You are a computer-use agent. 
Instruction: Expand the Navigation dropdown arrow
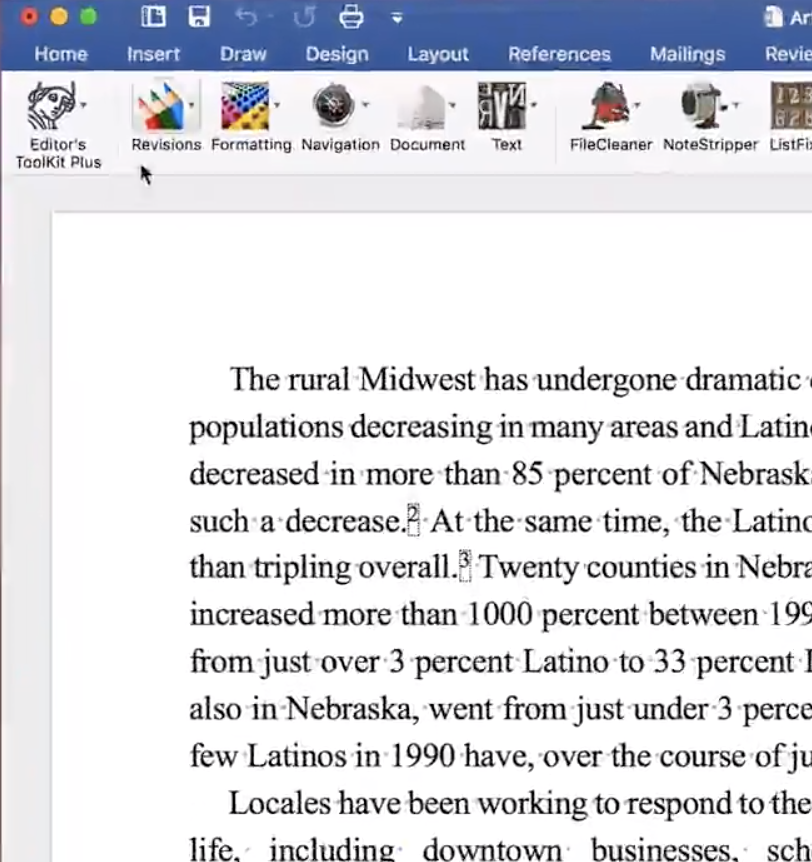pos(364,104)
